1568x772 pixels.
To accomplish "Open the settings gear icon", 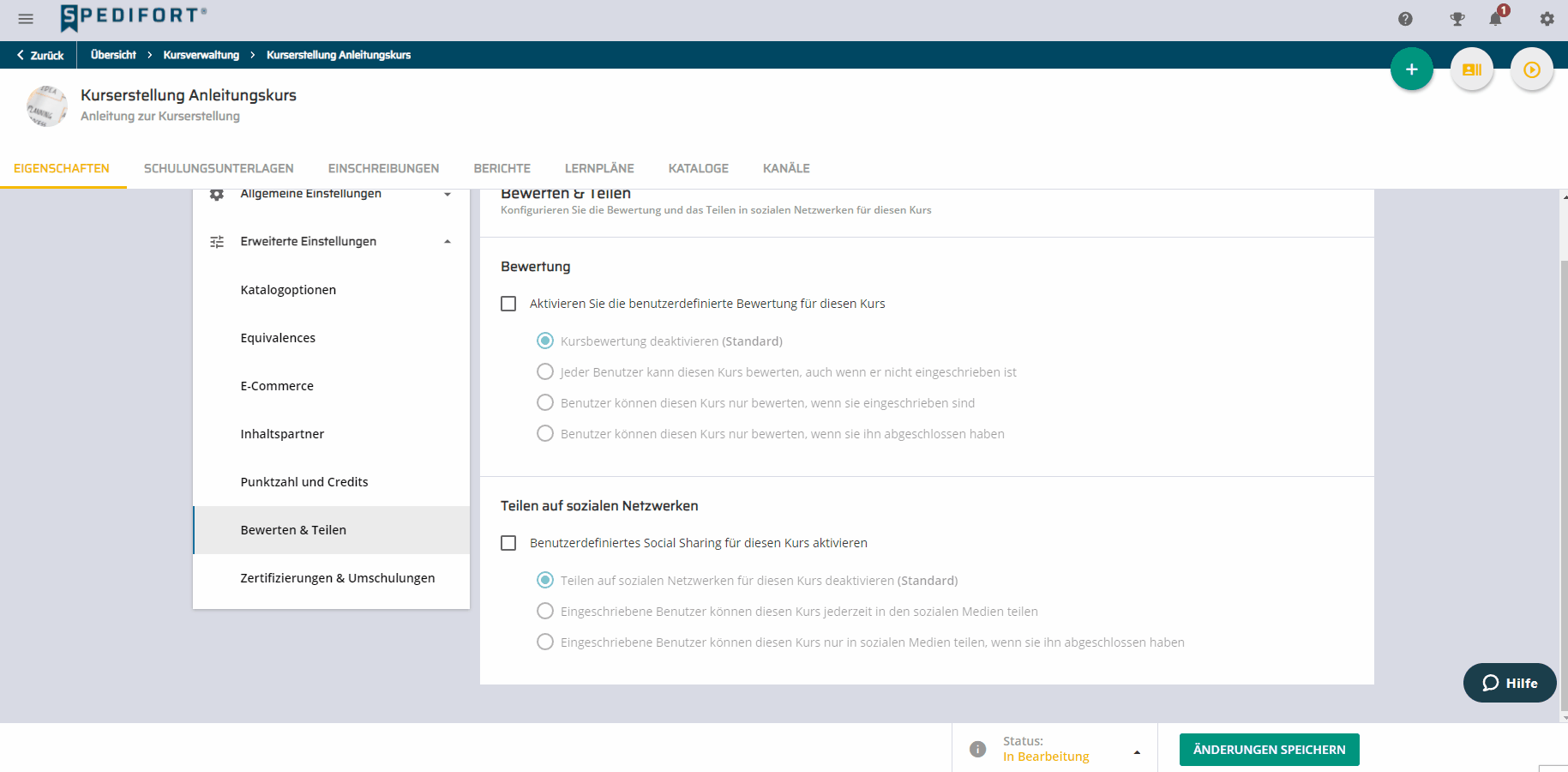I will [1547, 19].
